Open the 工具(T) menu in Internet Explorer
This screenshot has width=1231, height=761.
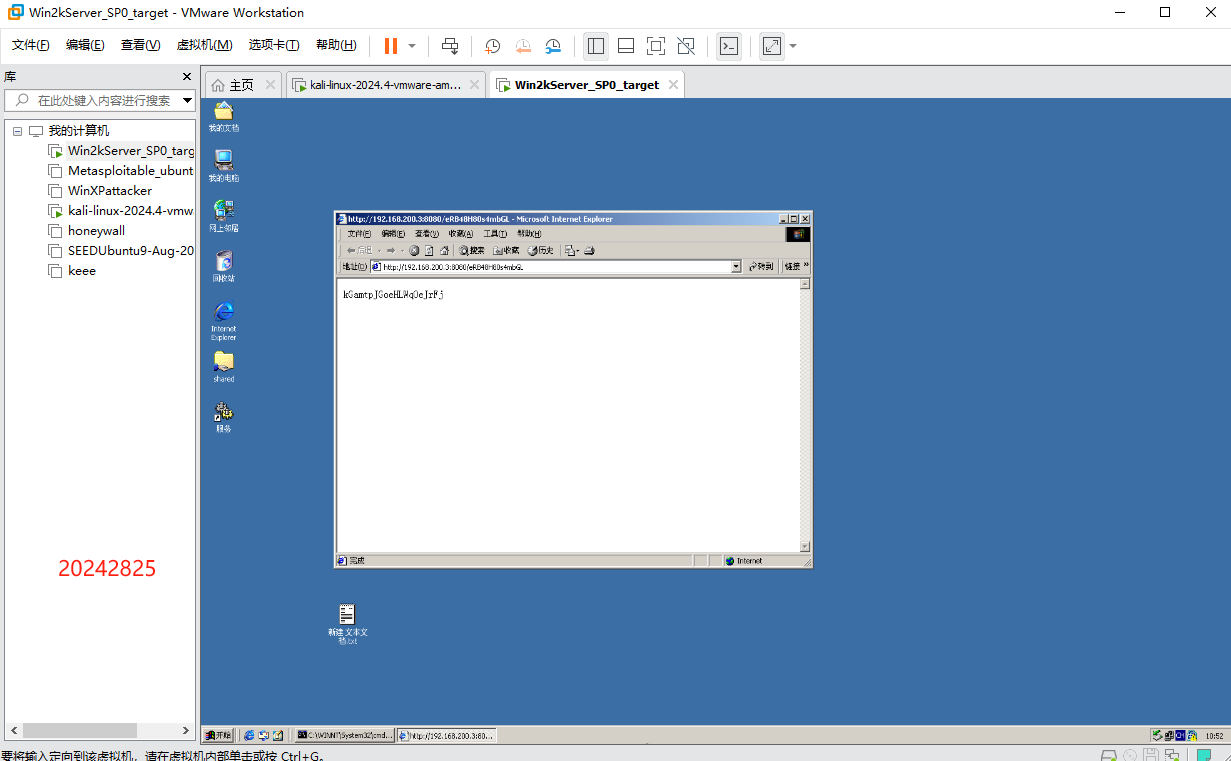click(495, 233)
